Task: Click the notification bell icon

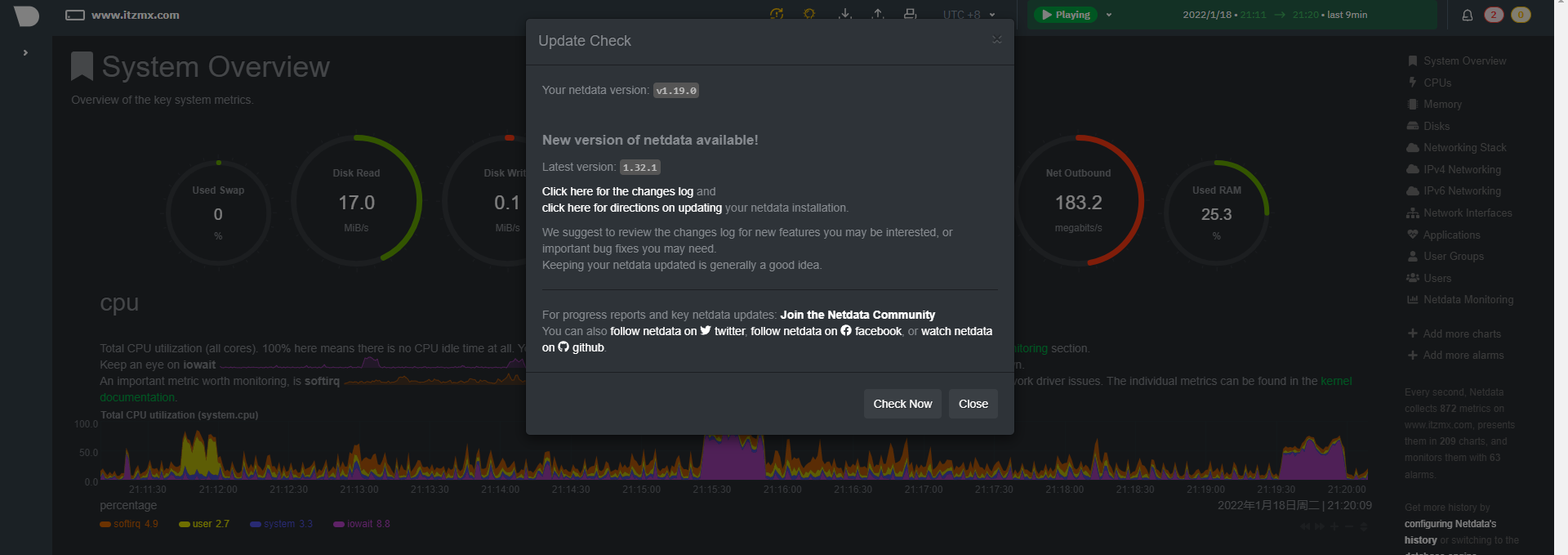Action: click(x=1468, y=15)
